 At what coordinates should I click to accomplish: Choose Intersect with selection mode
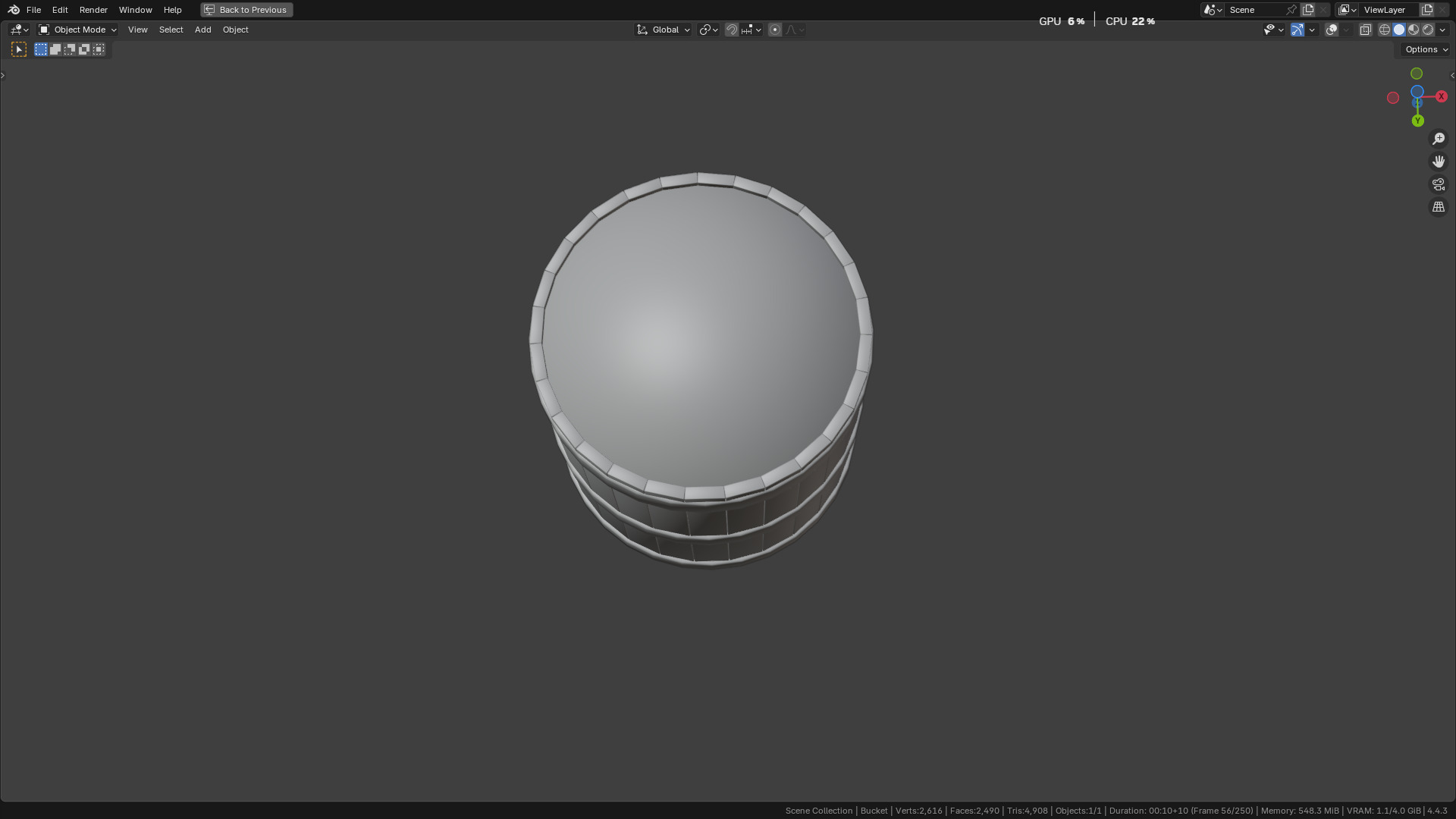point(99,49)
